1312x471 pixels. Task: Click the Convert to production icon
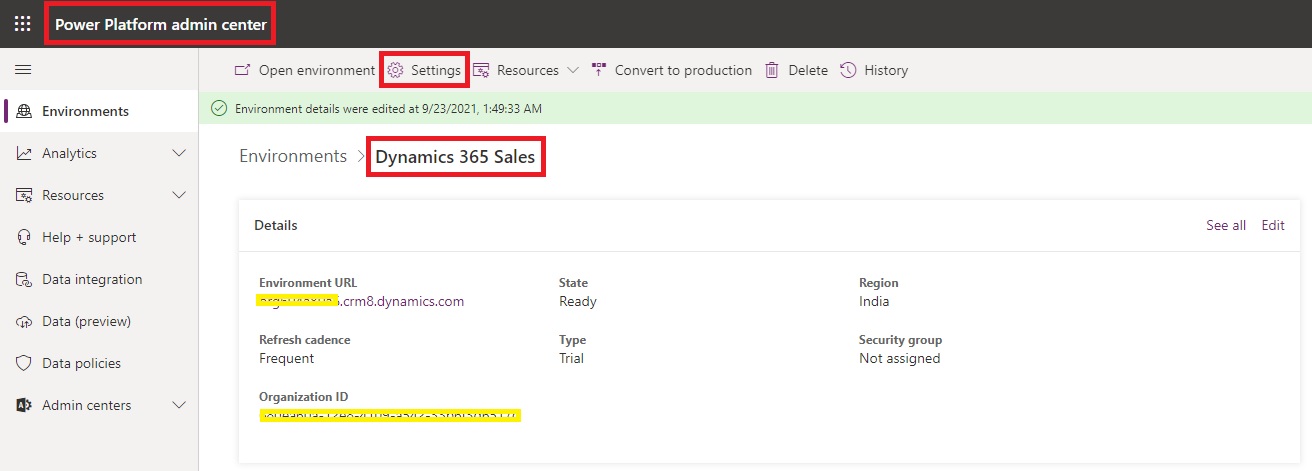pos(599,70)
